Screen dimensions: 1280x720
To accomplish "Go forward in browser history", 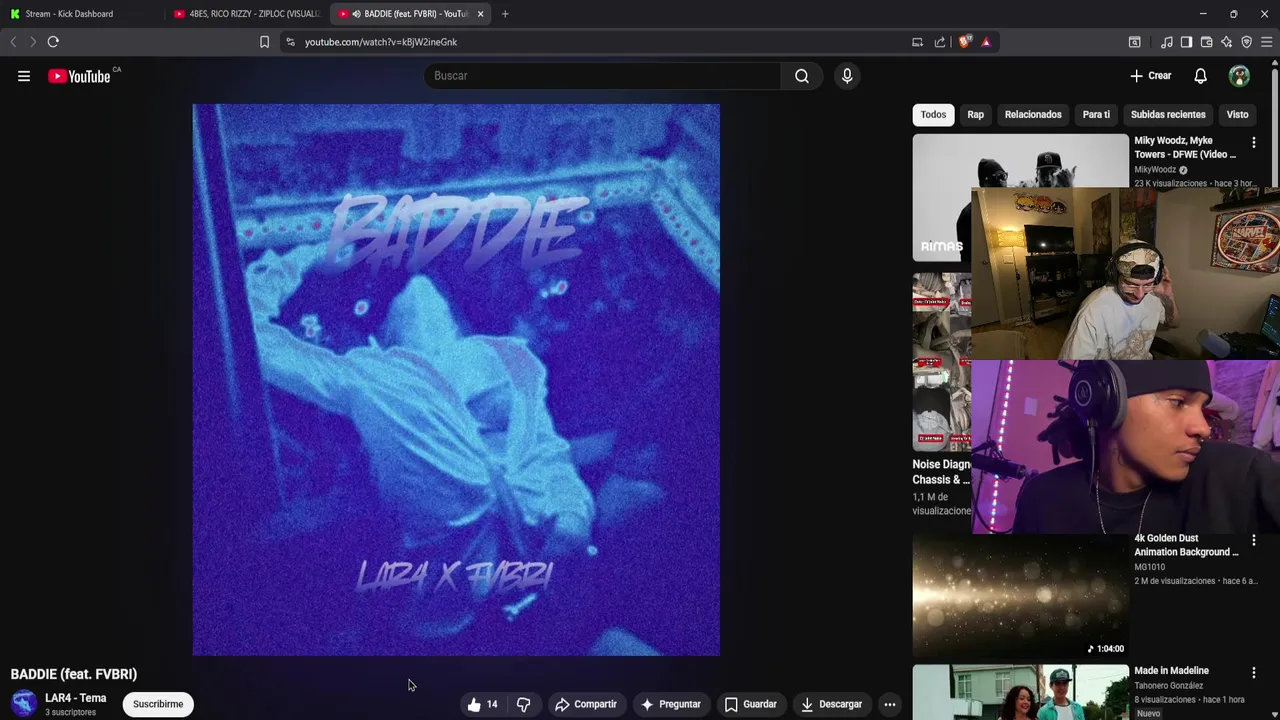I will tap(32, 42).
